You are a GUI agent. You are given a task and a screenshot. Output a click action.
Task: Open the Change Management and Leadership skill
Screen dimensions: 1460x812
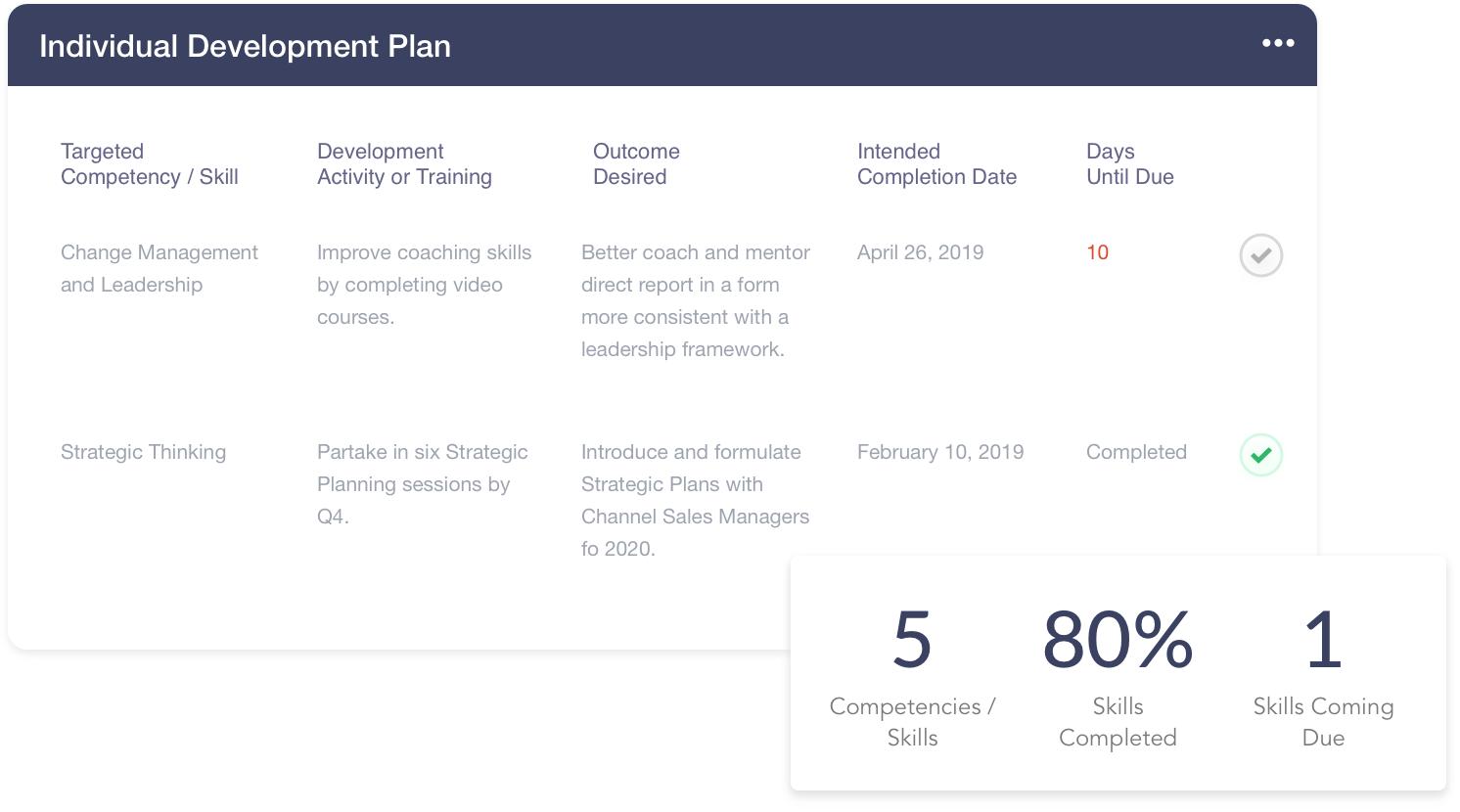coord(160,268)
